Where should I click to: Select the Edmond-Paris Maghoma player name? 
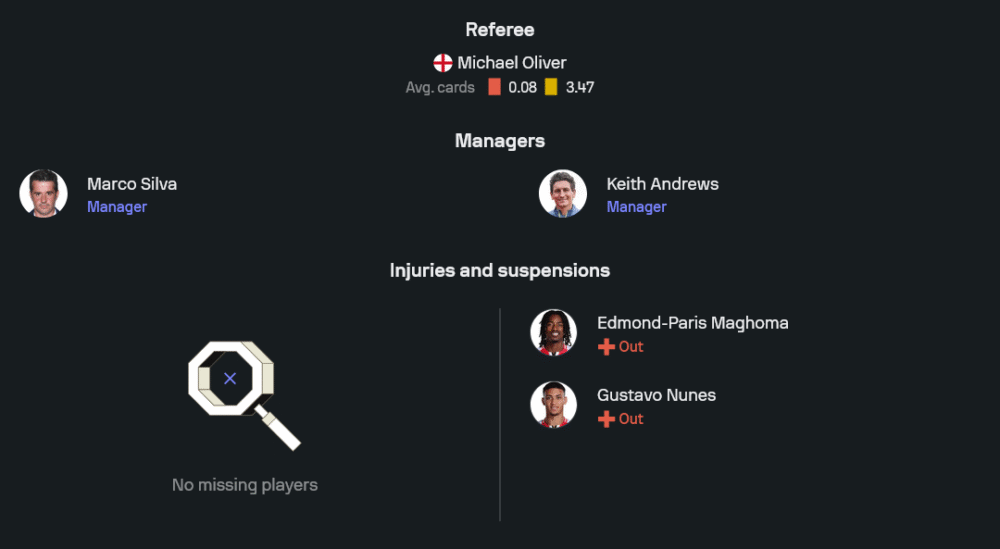(x=692, y=323)
